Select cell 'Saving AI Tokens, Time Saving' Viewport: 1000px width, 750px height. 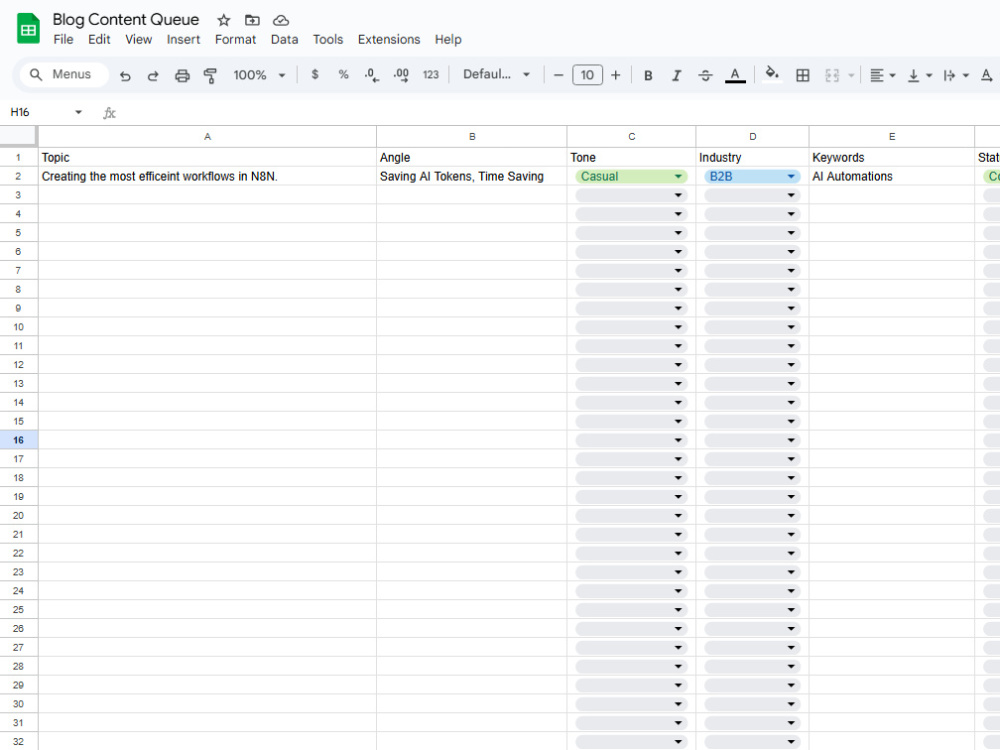(472, 177)
